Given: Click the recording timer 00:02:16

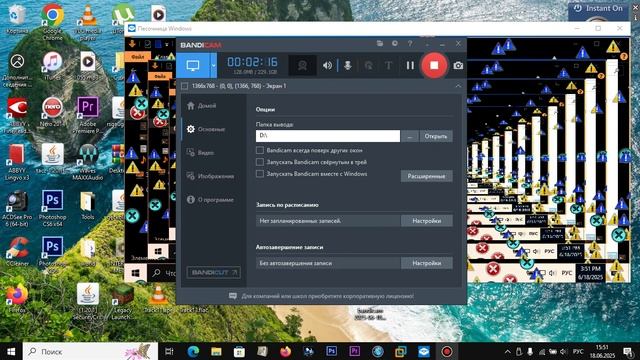Looking at the screenshot, I should (252, 62).
